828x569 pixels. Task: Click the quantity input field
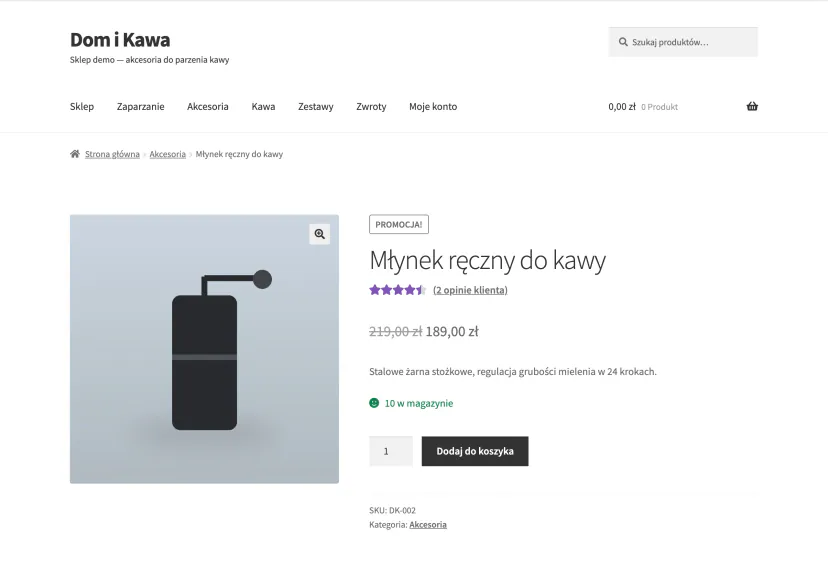click(x=391, y=451)
